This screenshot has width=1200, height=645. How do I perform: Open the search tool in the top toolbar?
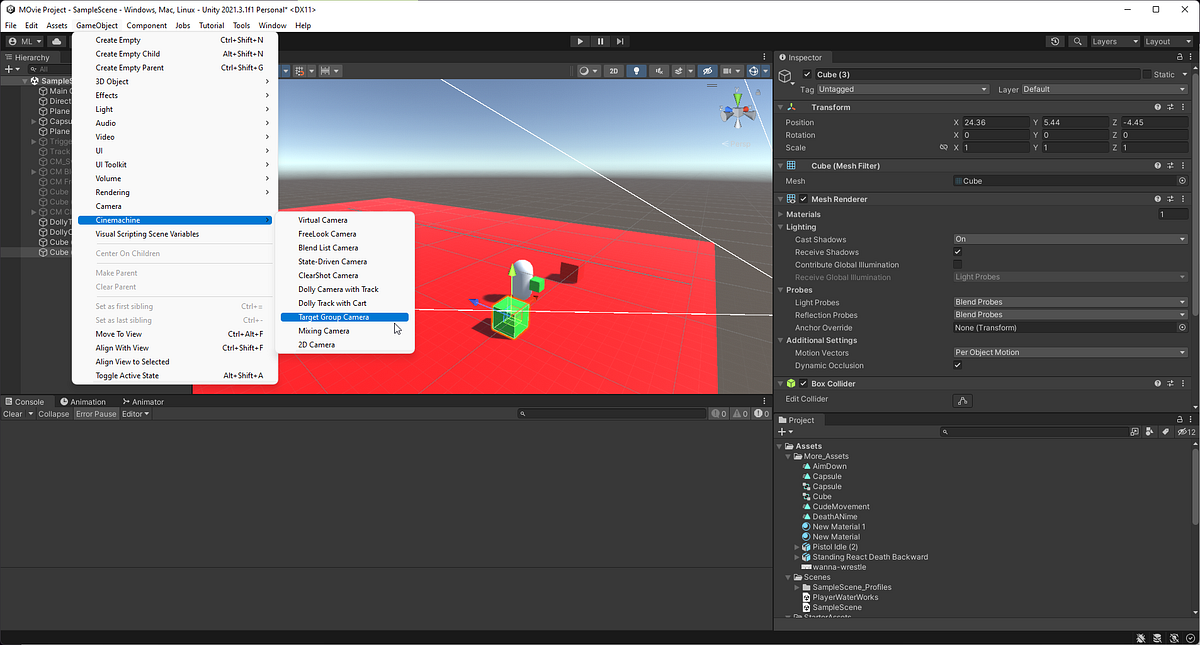click(1078, 41)
